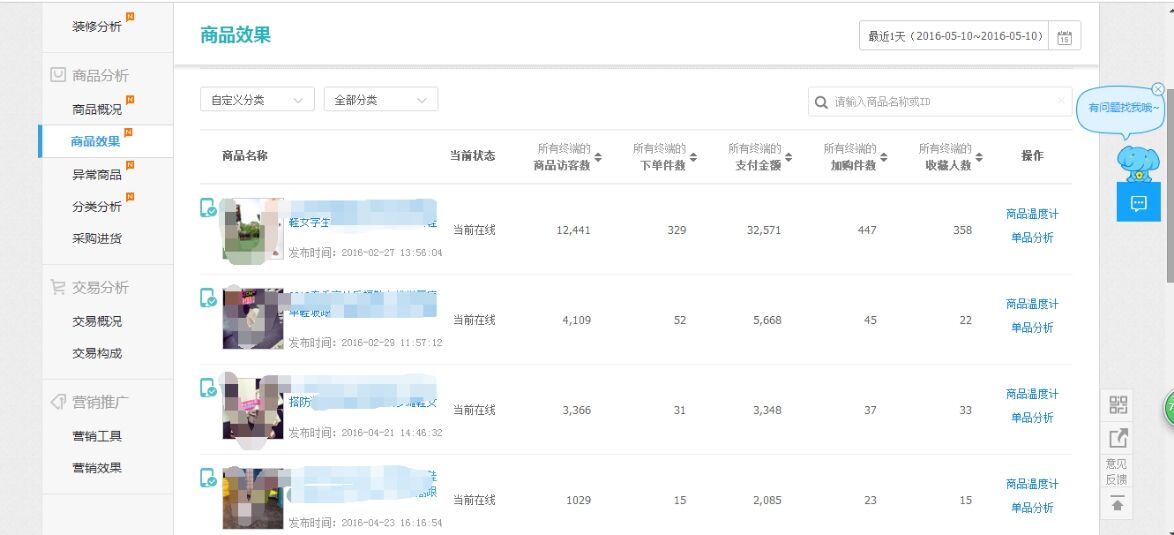Open 商品温度计 for the first product
This screenshot has height=535, width=1174.
(1031, 214)
